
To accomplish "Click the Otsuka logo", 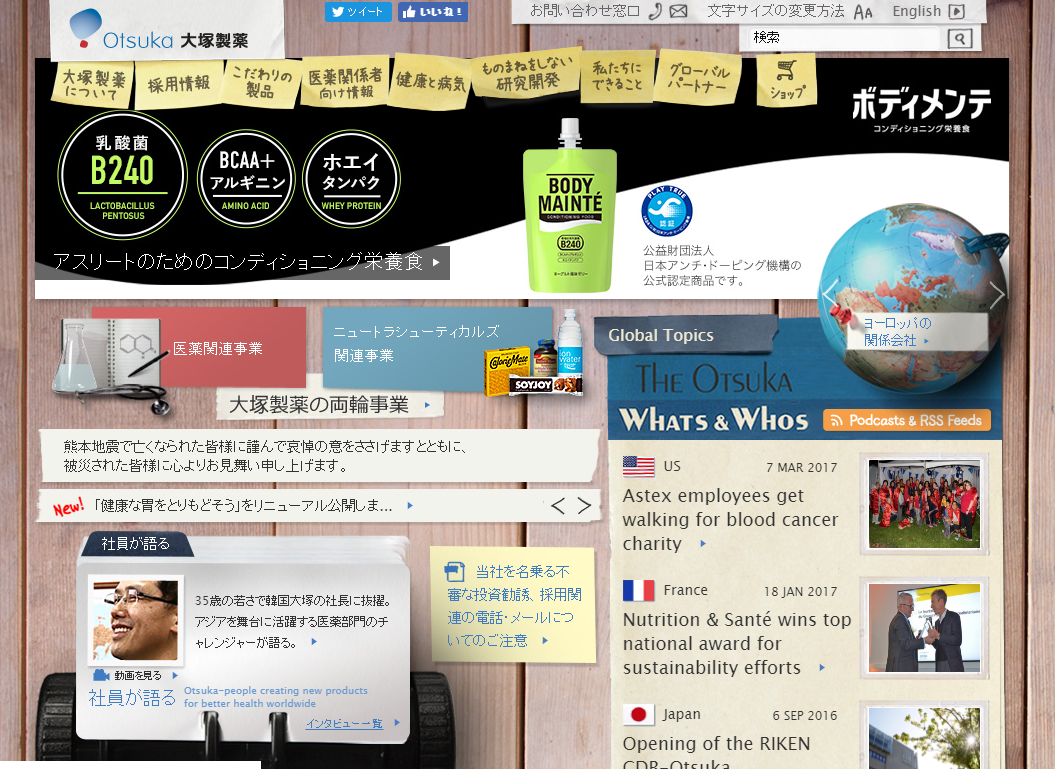I will 159,31.
